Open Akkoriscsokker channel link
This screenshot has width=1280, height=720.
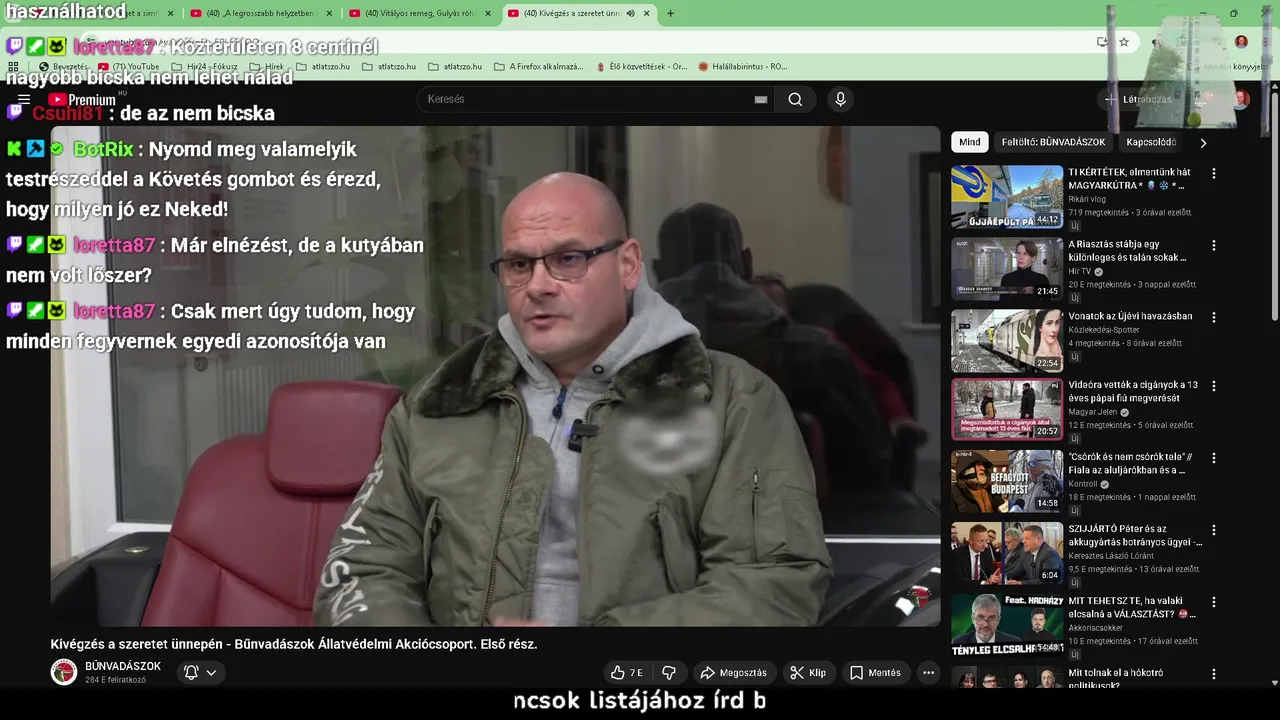tap(1096, 628)
